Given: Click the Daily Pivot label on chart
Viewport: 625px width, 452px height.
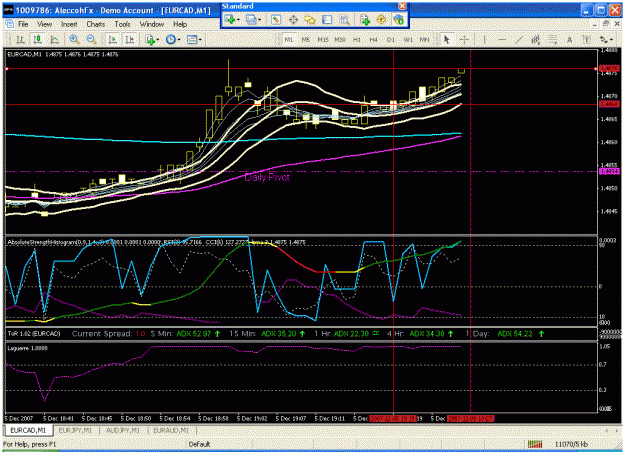Looking at the screenshot, I should coord(267,177).
